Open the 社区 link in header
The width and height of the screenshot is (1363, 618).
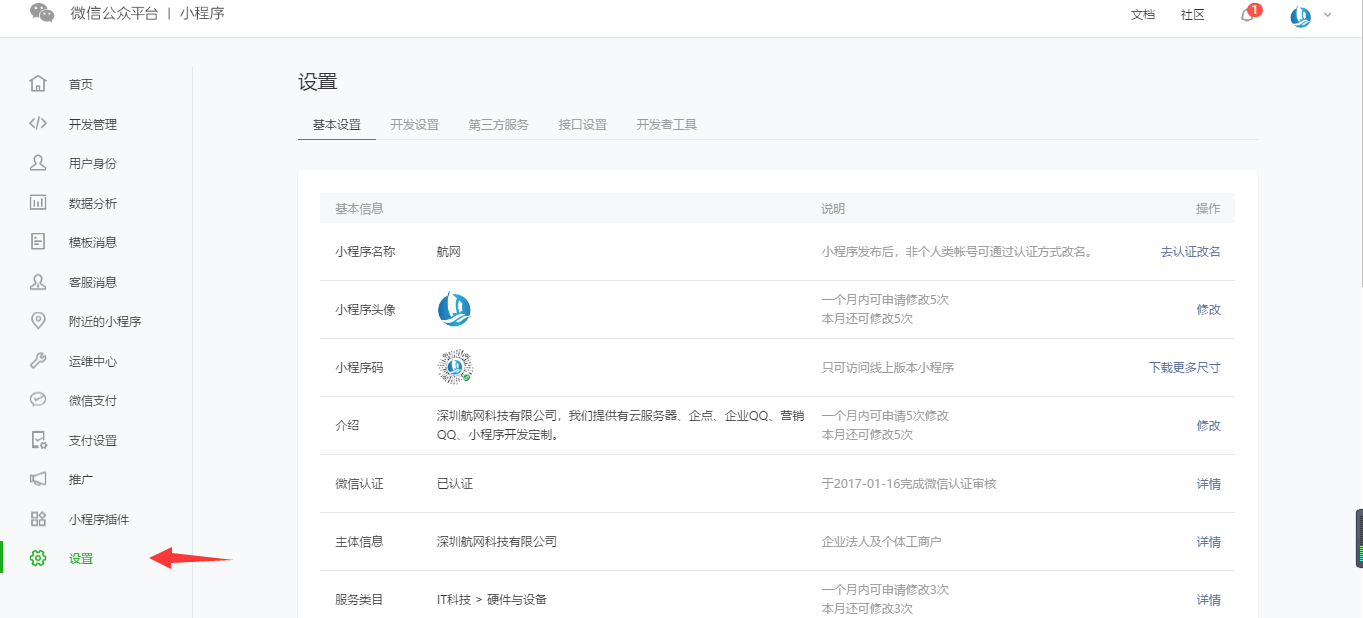click(x=1193, y=15)
